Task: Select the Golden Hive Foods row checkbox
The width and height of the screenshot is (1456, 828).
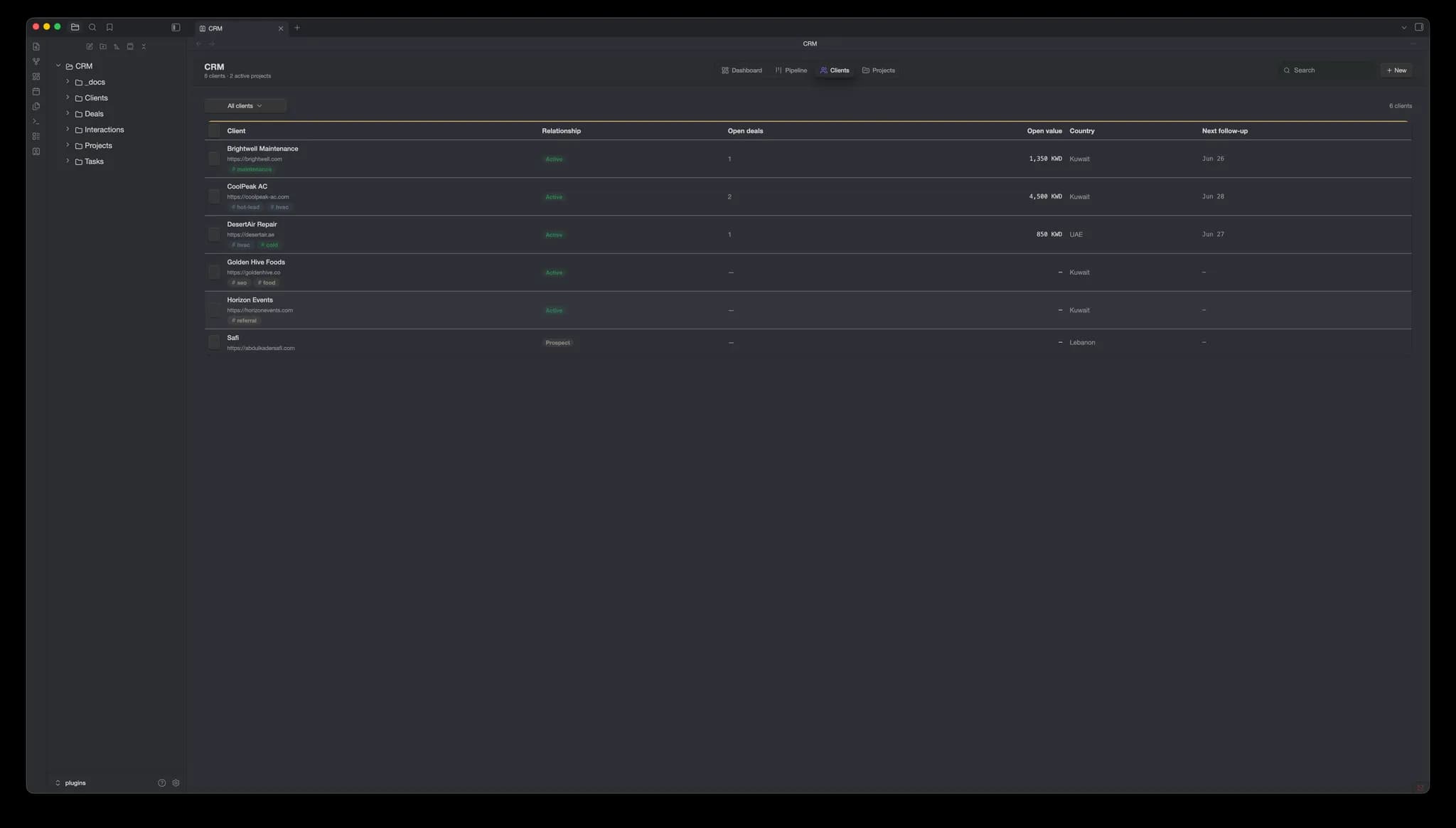Action: click(214, 272)
